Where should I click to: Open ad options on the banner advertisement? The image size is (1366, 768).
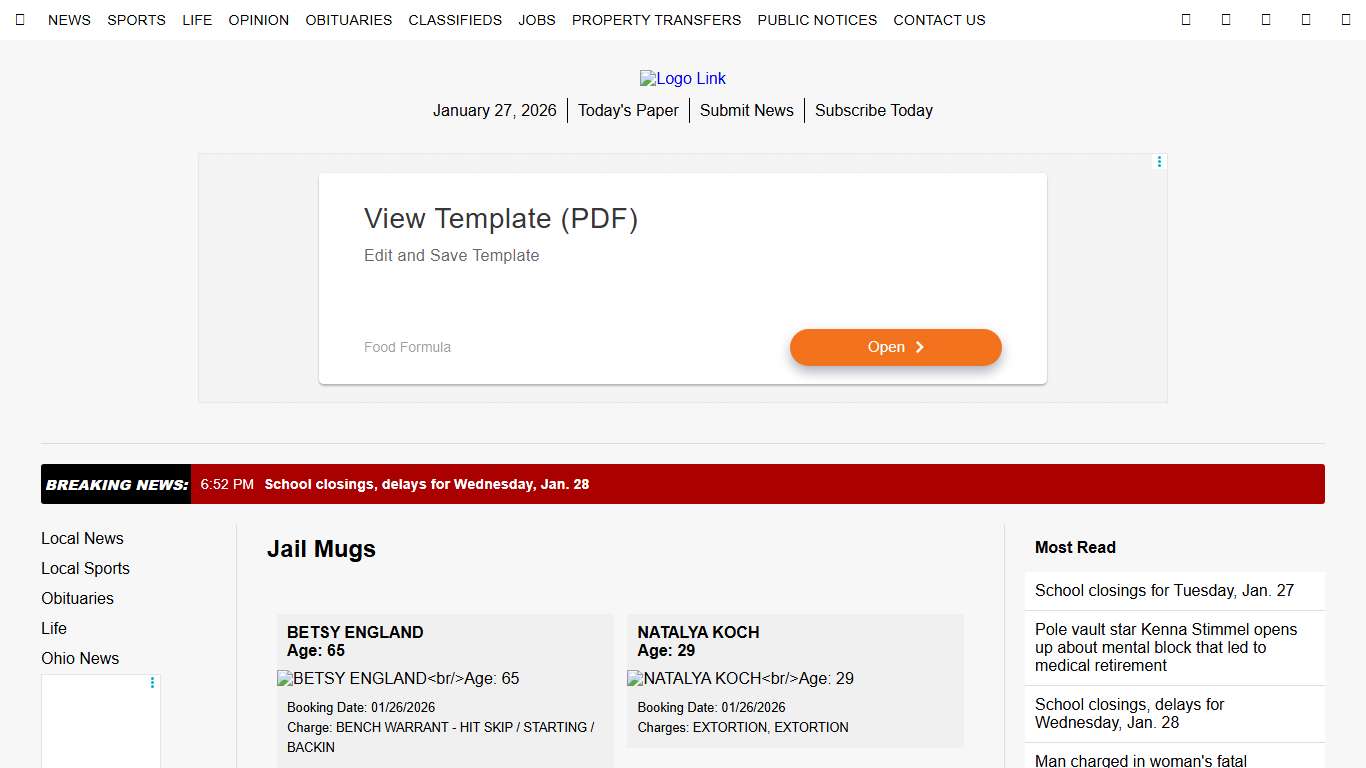1159,162
